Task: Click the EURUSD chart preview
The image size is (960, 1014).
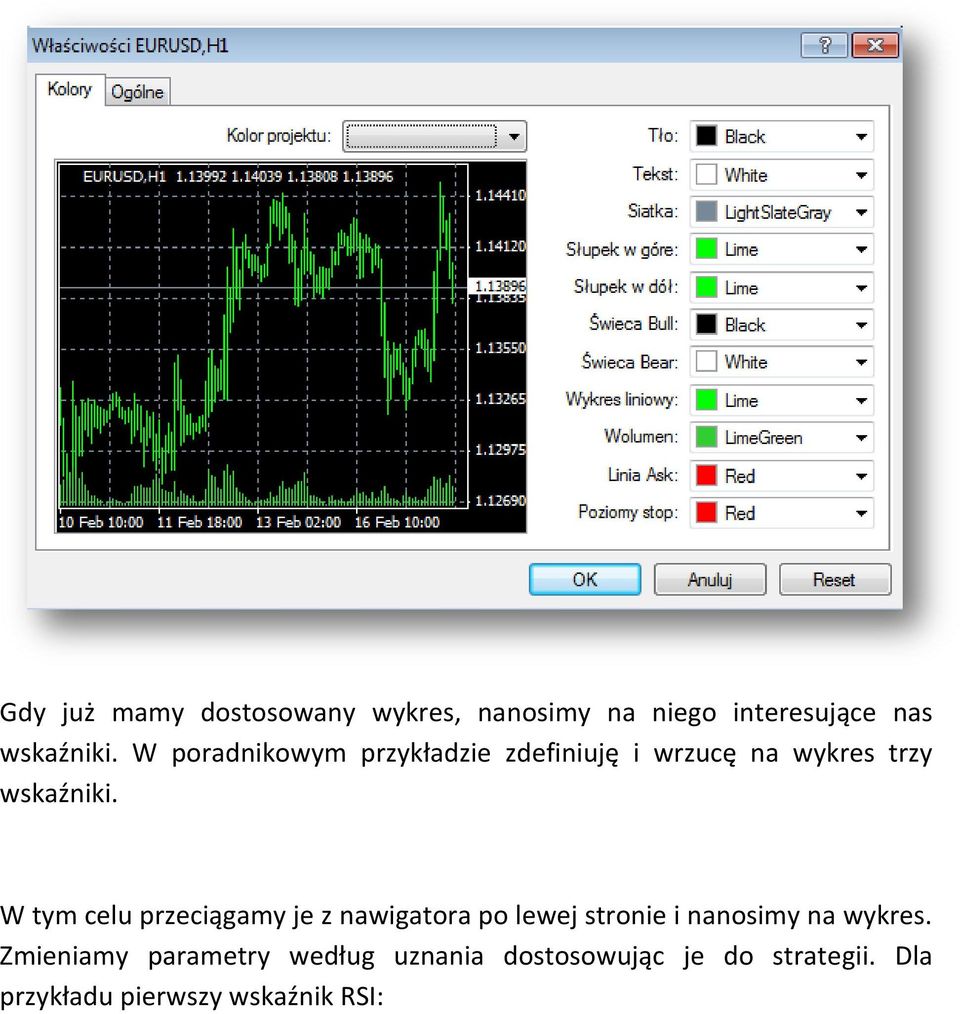Action: coord(291,347)
